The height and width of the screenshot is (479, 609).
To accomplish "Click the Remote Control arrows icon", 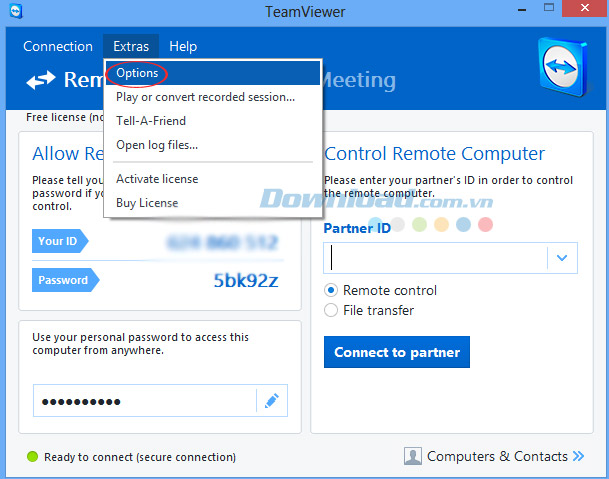I will tap(41, 80).
